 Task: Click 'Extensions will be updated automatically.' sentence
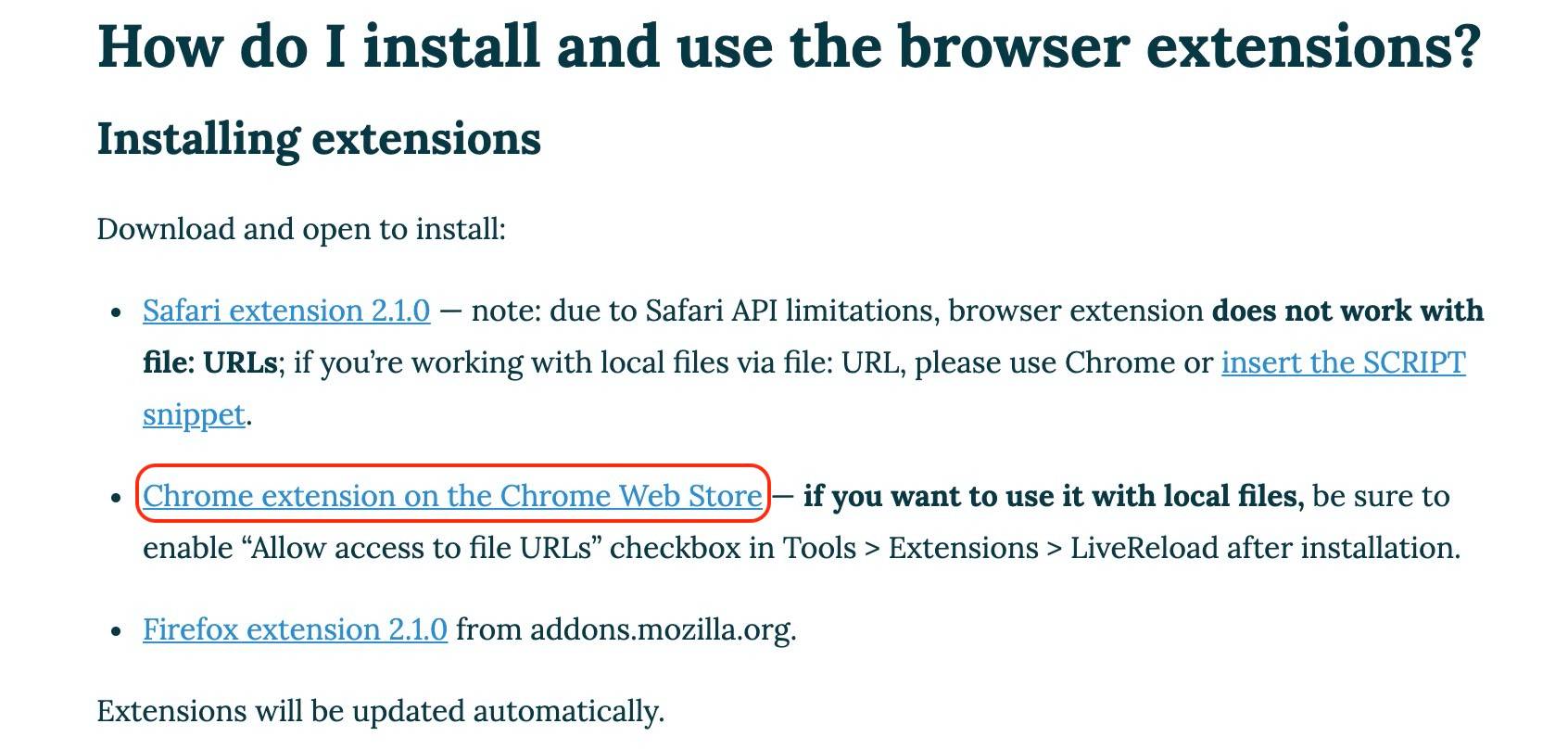click(381, 711)
